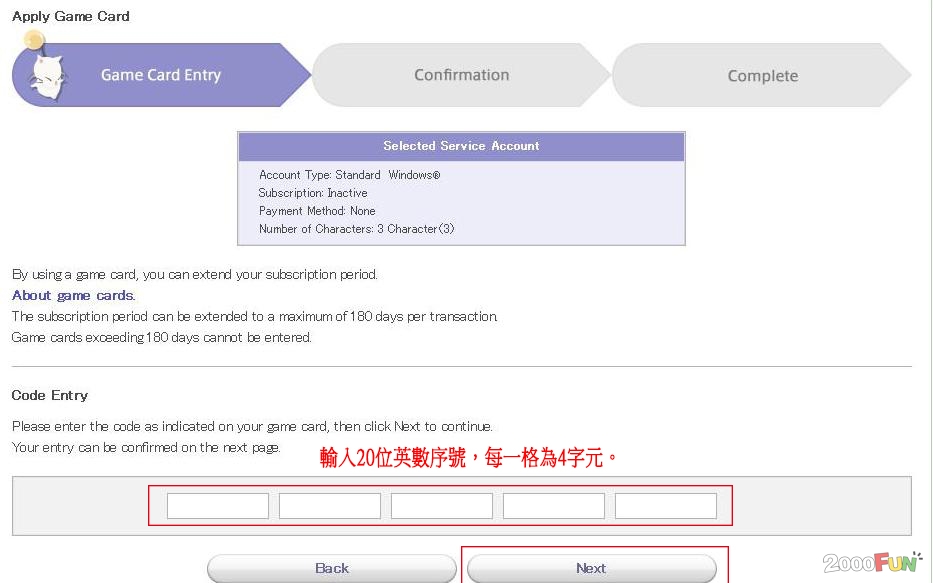
Task: Click the Number of Characters line
Action: pyautogui.click(x=356, y=229)
